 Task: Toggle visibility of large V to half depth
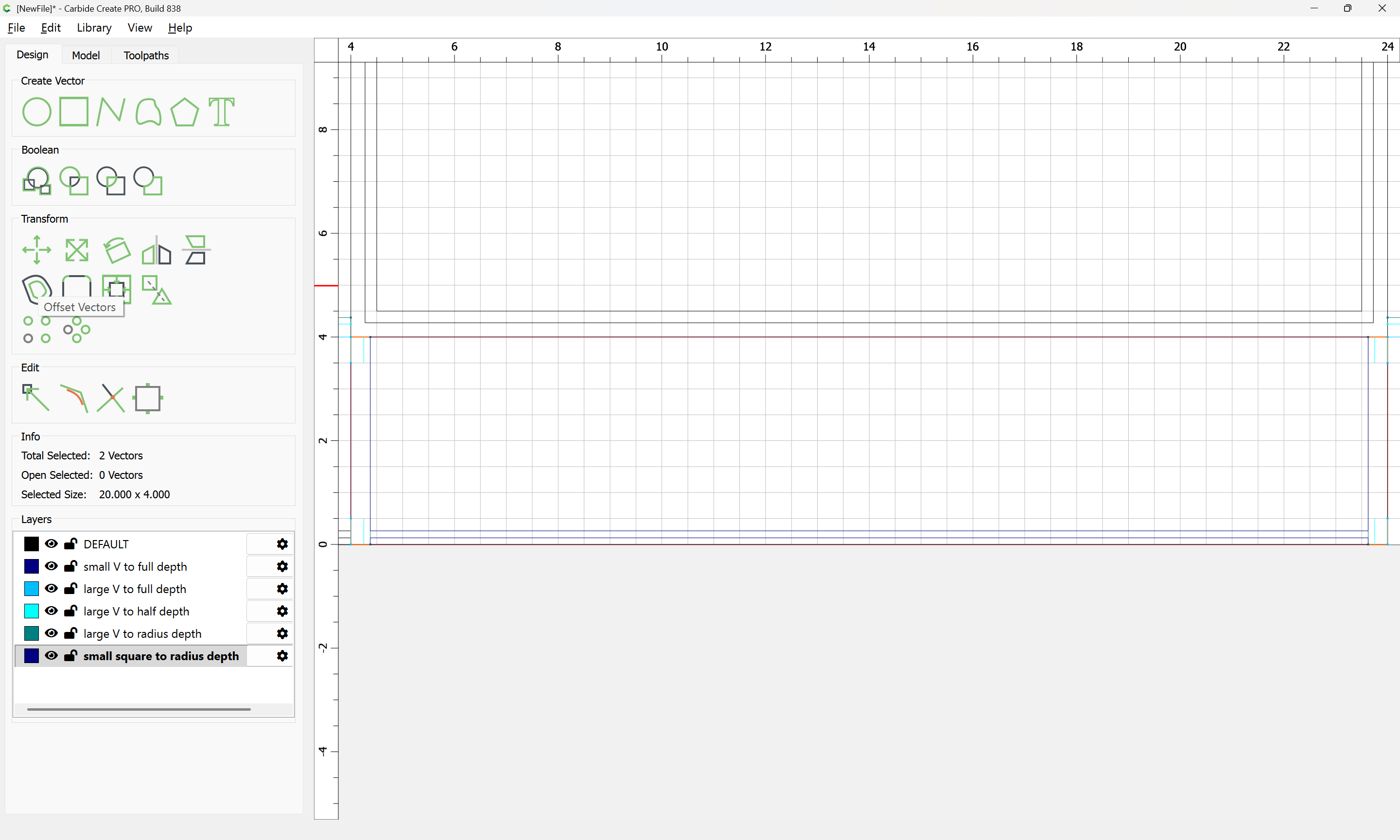[51, 612]
